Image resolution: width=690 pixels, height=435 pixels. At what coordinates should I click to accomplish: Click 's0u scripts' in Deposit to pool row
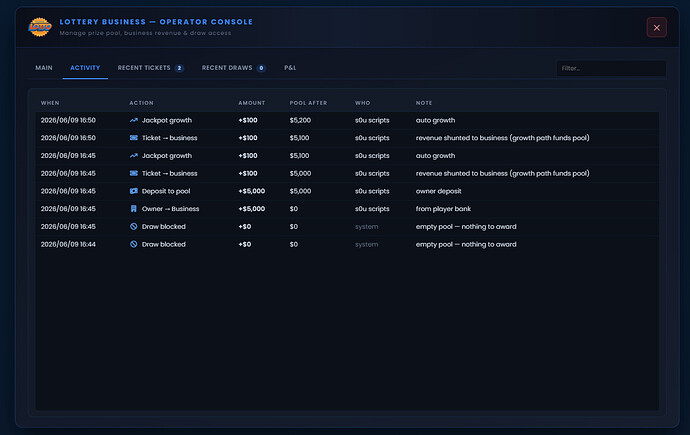click(x=372, y=191)
